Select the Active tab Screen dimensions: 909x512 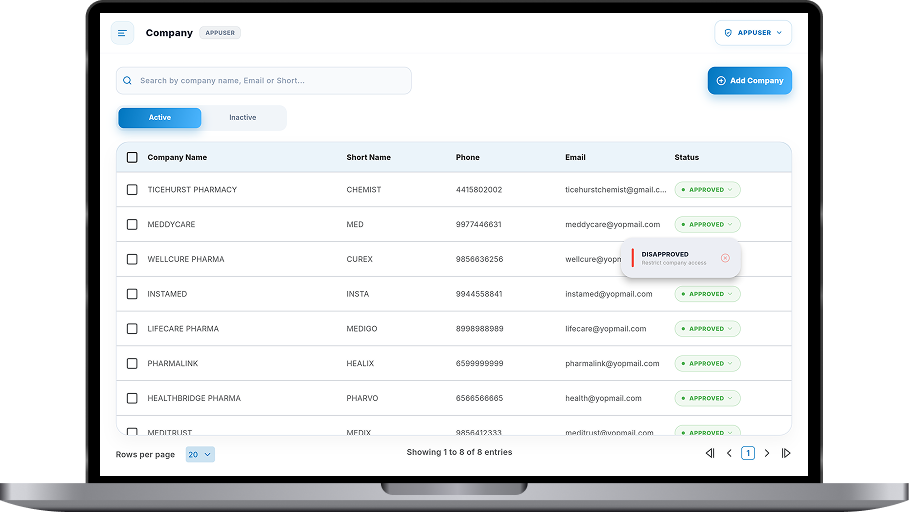point(160,118)
